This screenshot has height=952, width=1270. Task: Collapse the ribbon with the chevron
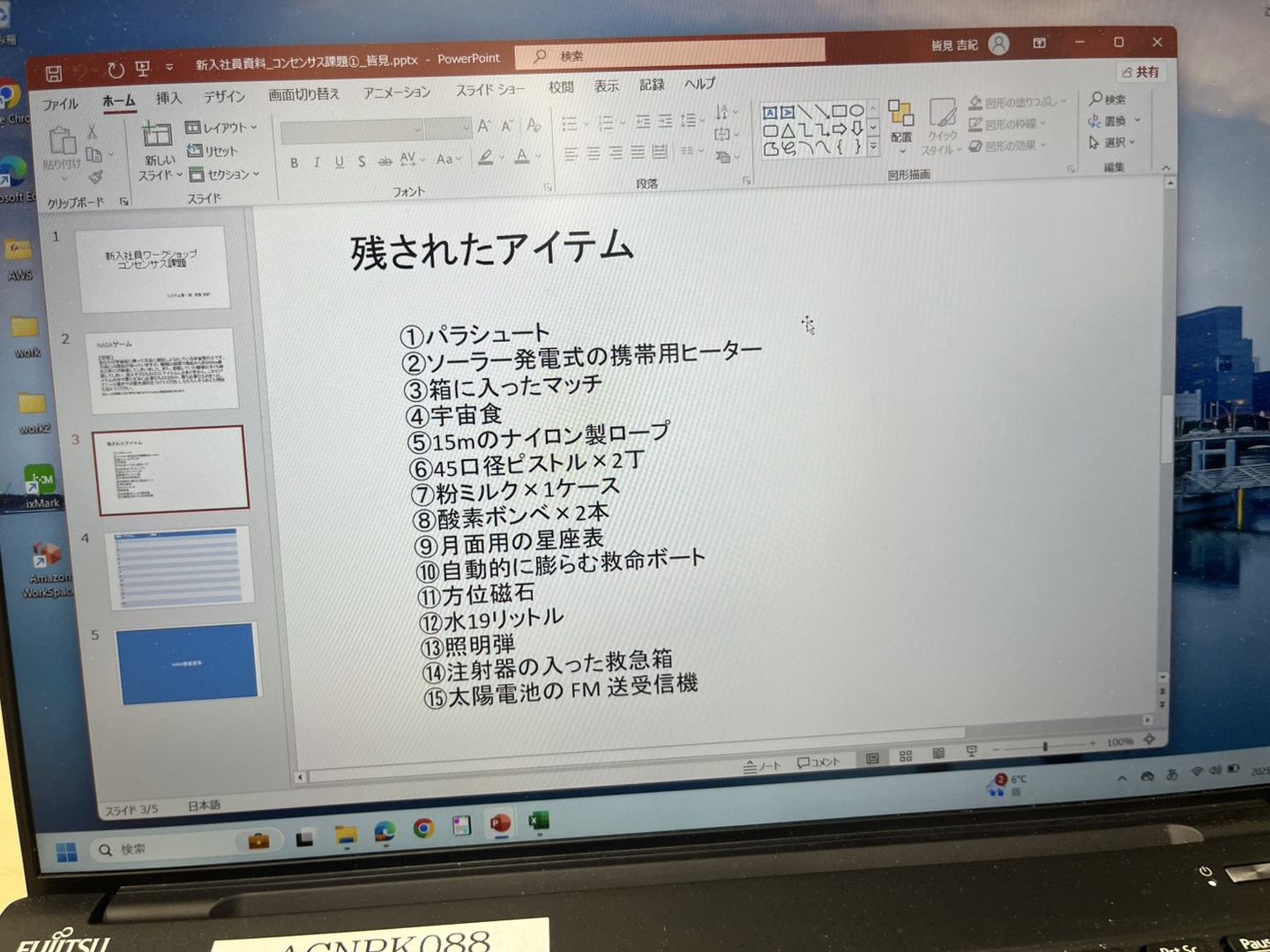(1166, 167)
